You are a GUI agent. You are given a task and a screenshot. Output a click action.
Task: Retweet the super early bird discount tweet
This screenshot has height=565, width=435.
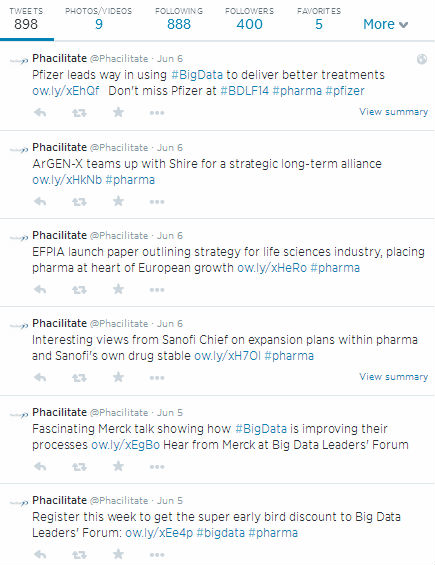click(x=79, y=555)
